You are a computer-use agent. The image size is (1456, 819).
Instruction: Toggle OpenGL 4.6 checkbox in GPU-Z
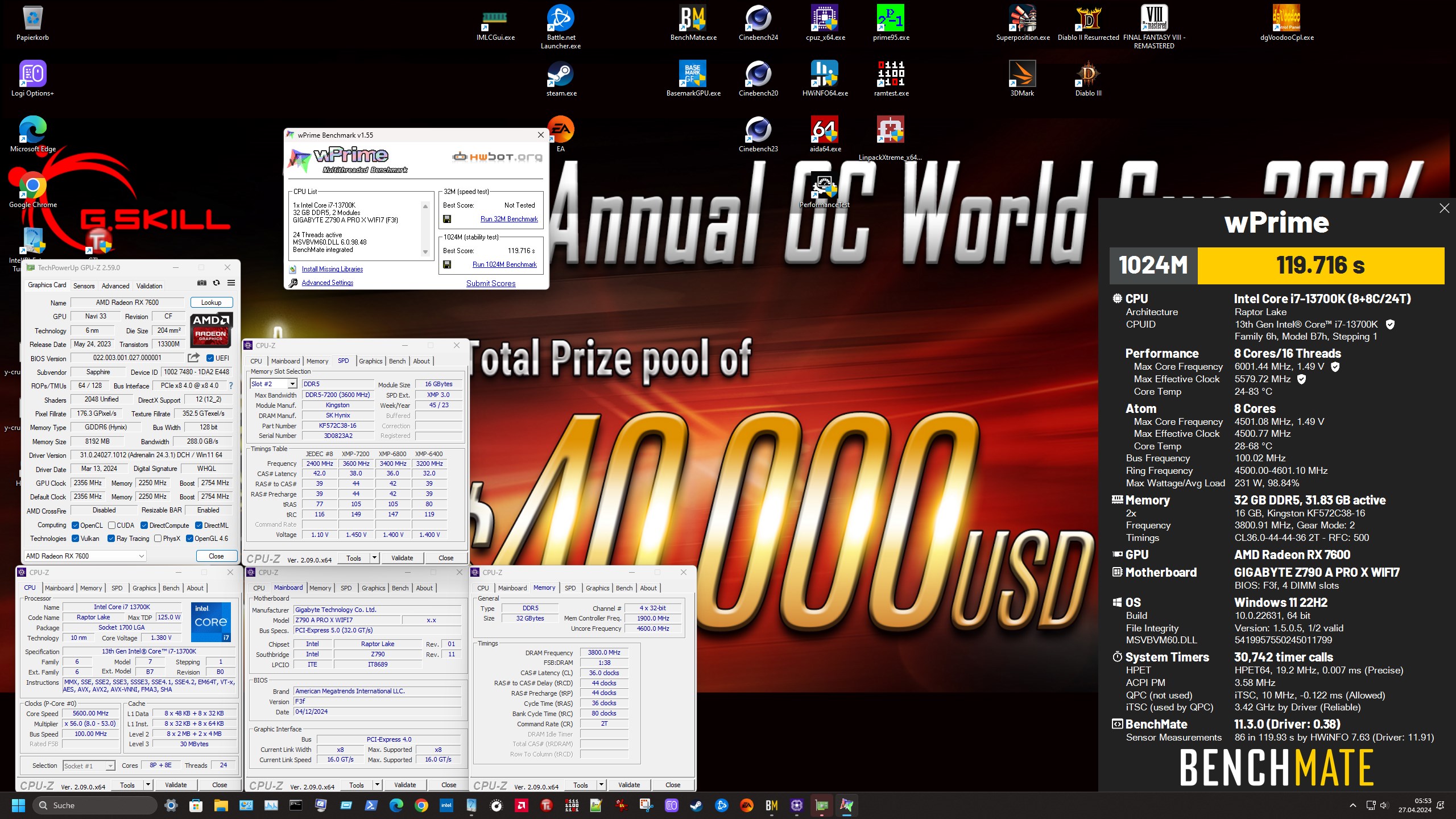tap(189, 539)
